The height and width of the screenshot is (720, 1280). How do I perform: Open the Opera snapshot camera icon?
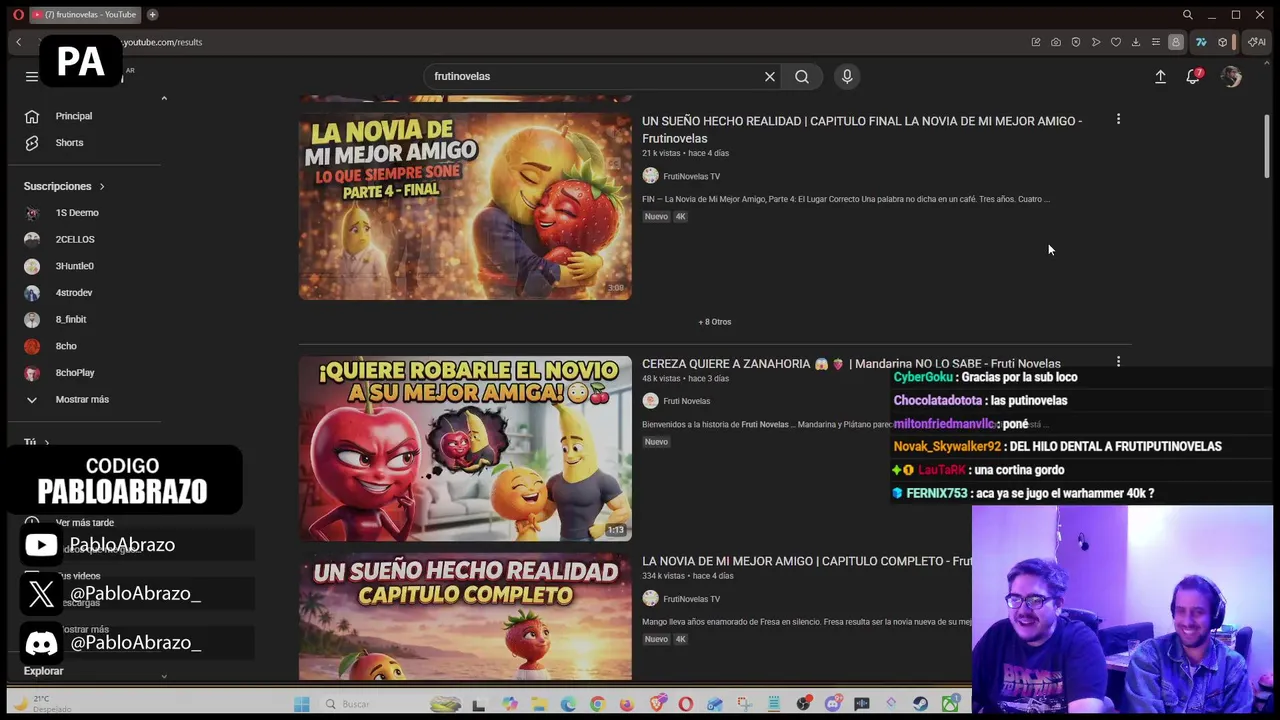pos(1056,42)
